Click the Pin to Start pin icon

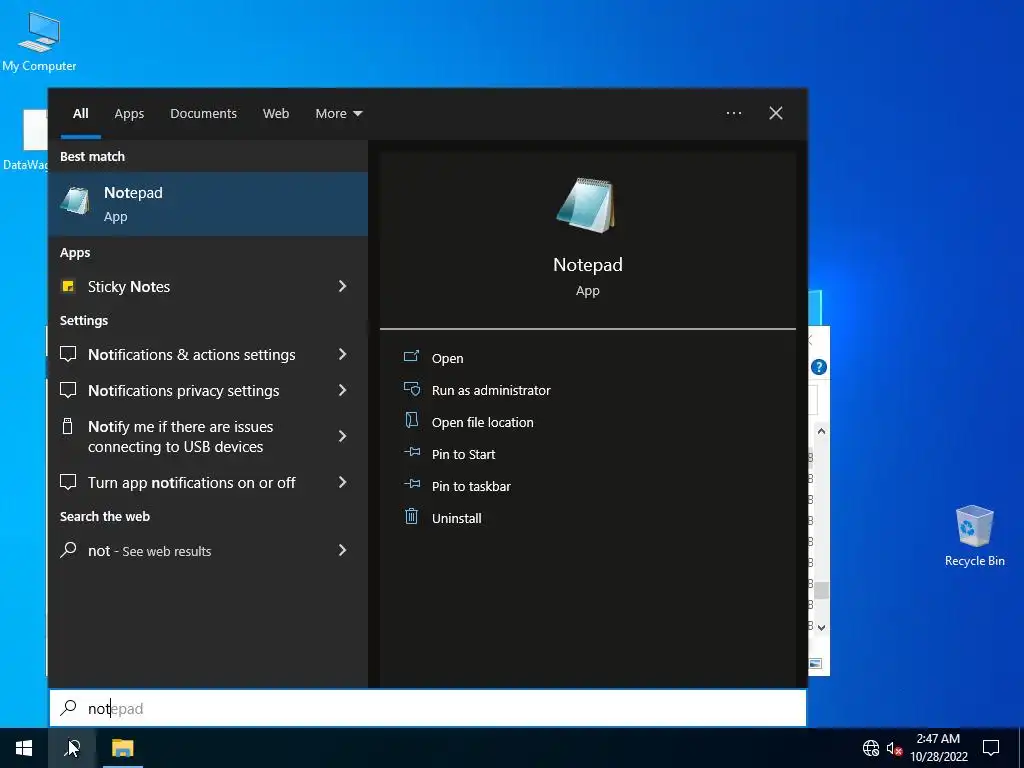(411, 452)
